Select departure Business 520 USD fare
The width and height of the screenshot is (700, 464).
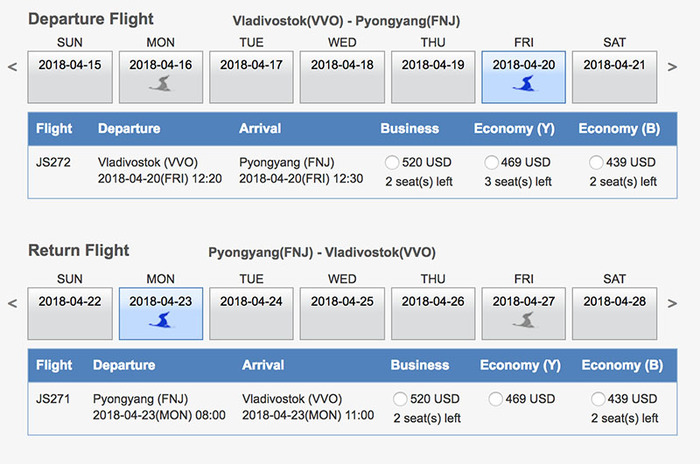[x=392, y=162]
